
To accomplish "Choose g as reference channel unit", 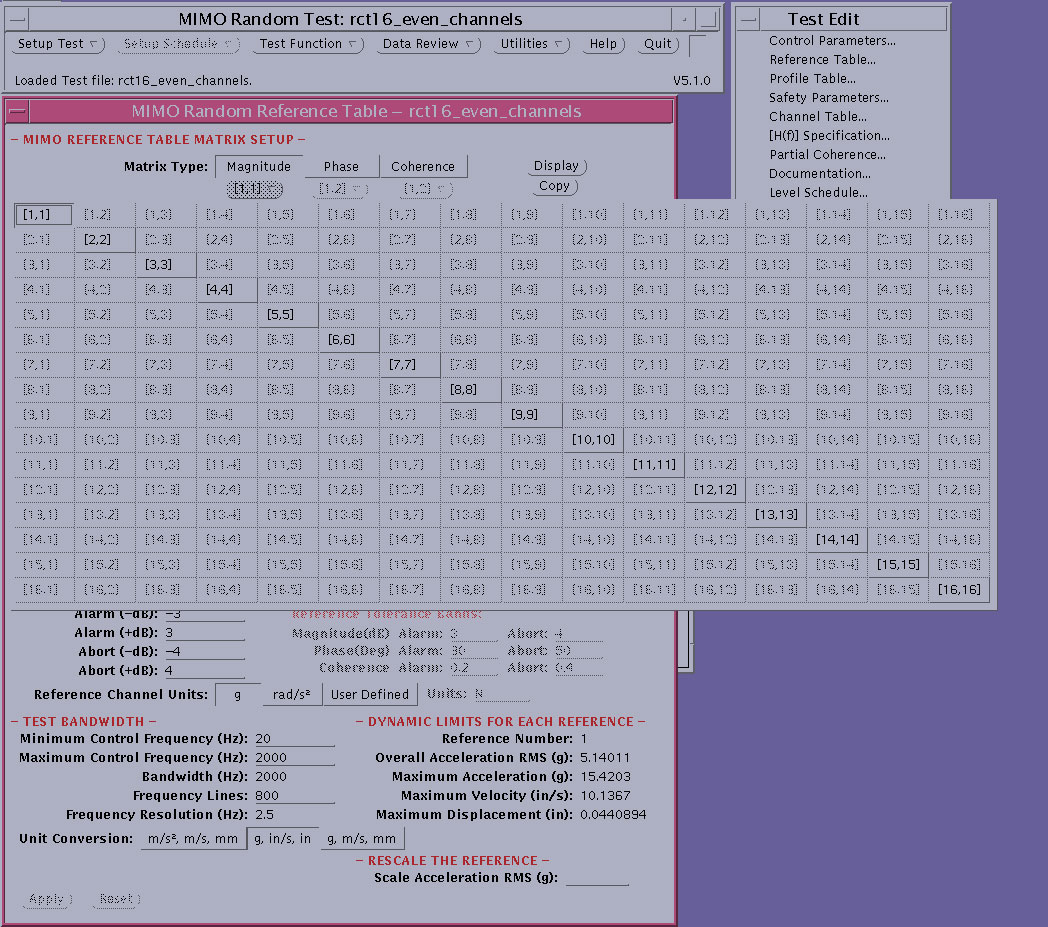I will point(237,694).
